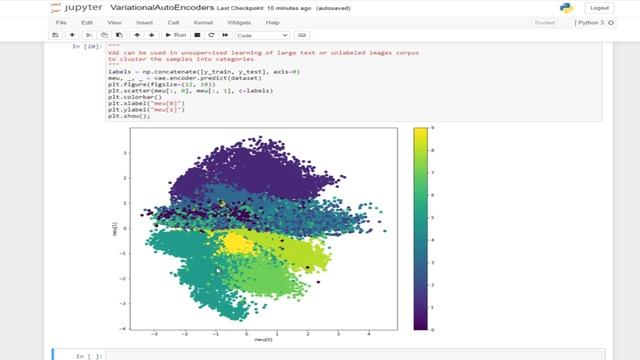Rename the VariationalAutoEncoders notebook title
The image size is (640, 360).
(x=162, y=8)
